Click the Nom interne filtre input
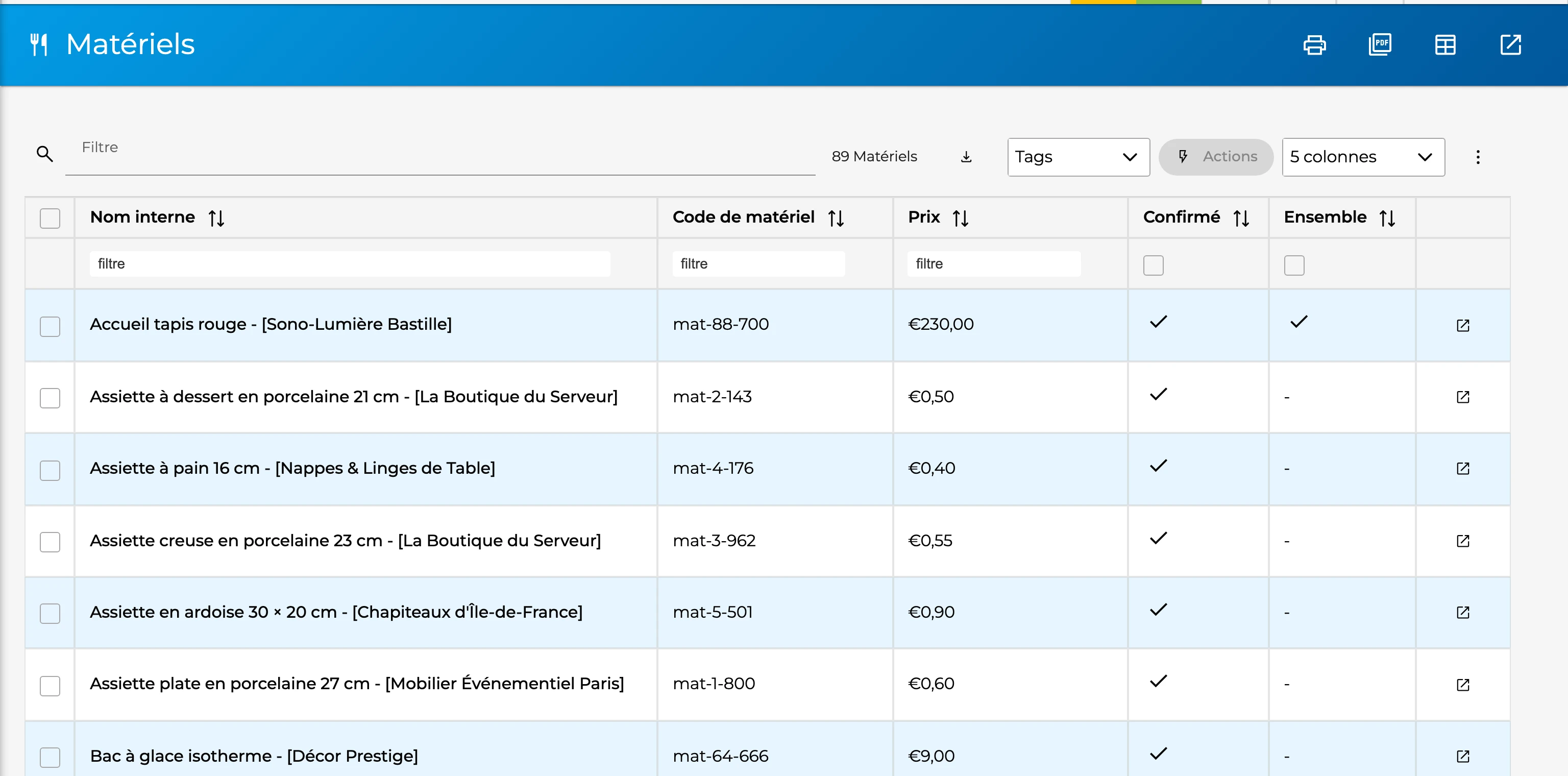Viewport: 1568px width, 776px height. click(x=350, y=263)
